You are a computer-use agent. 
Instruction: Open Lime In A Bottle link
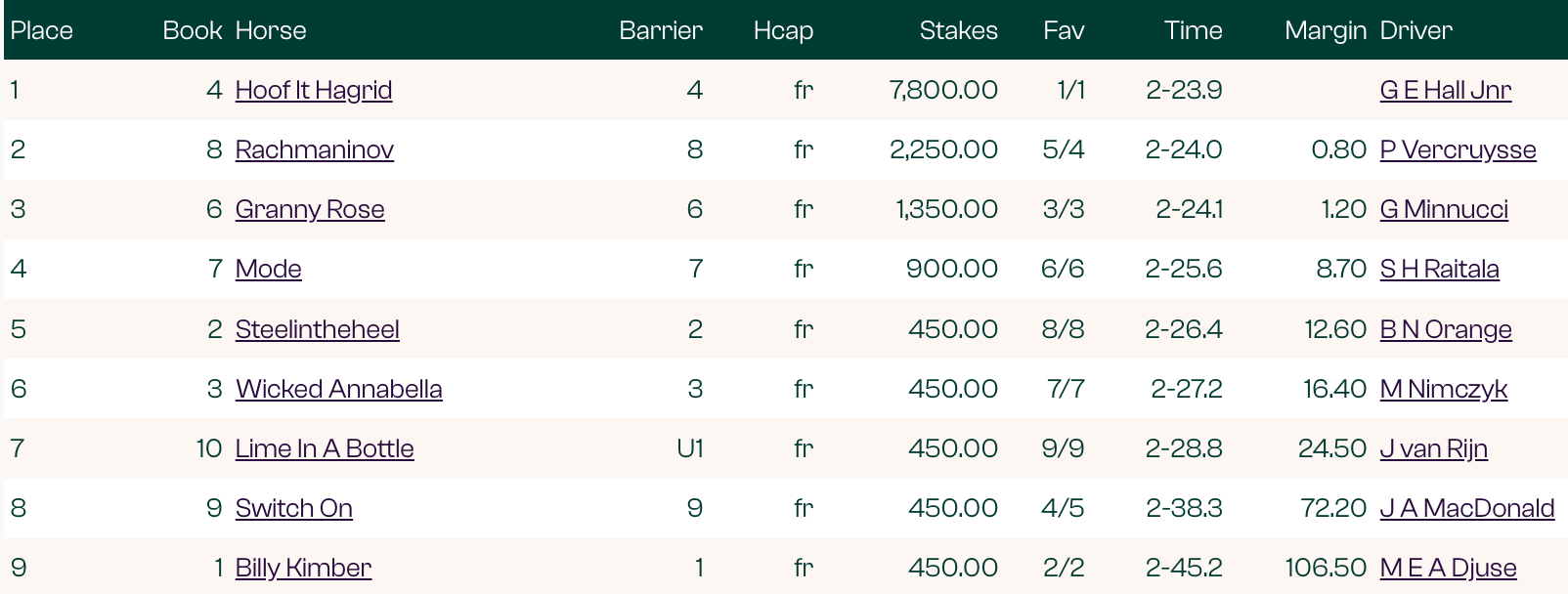click(x=325, y=448)
